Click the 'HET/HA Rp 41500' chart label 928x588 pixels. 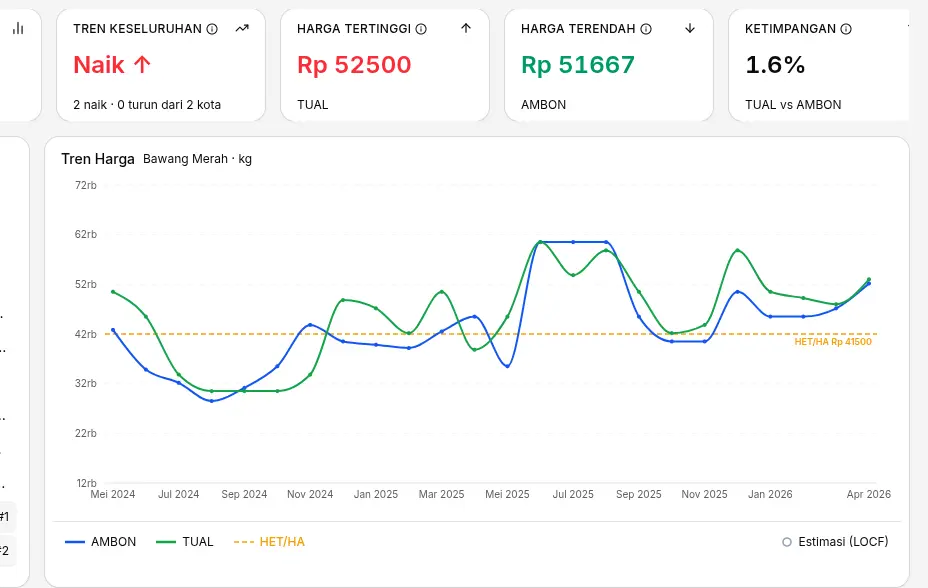point(833,342)
